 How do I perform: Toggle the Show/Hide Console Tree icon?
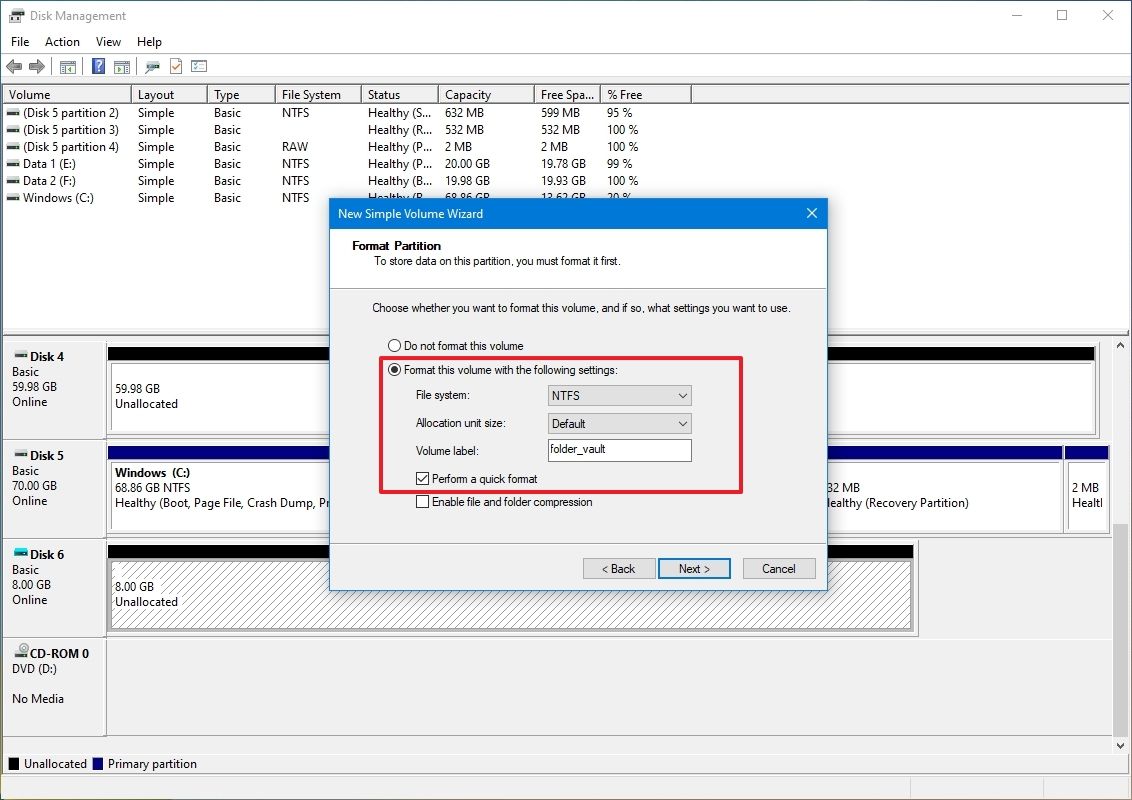67,66
